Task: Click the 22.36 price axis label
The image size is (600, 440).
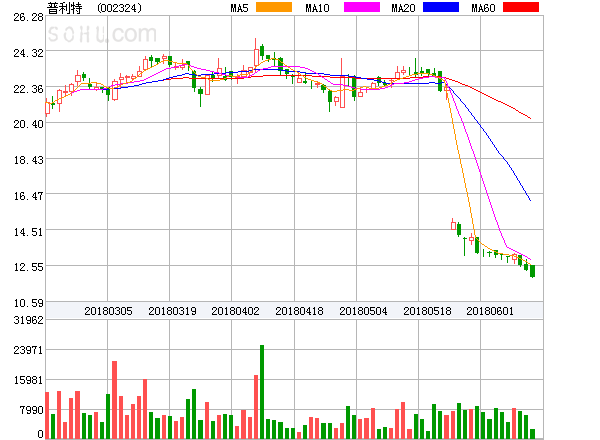Action: (28, 89)
